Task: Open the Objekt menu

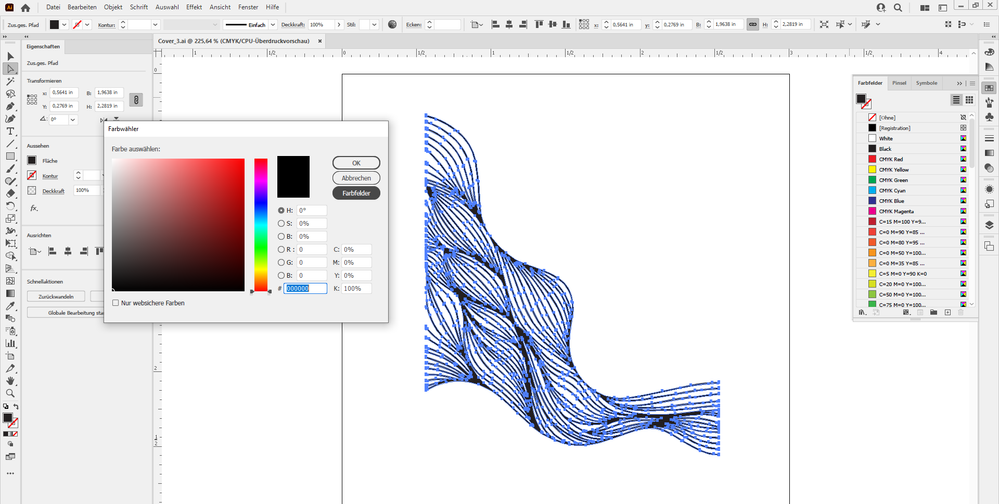Action: 113,7
